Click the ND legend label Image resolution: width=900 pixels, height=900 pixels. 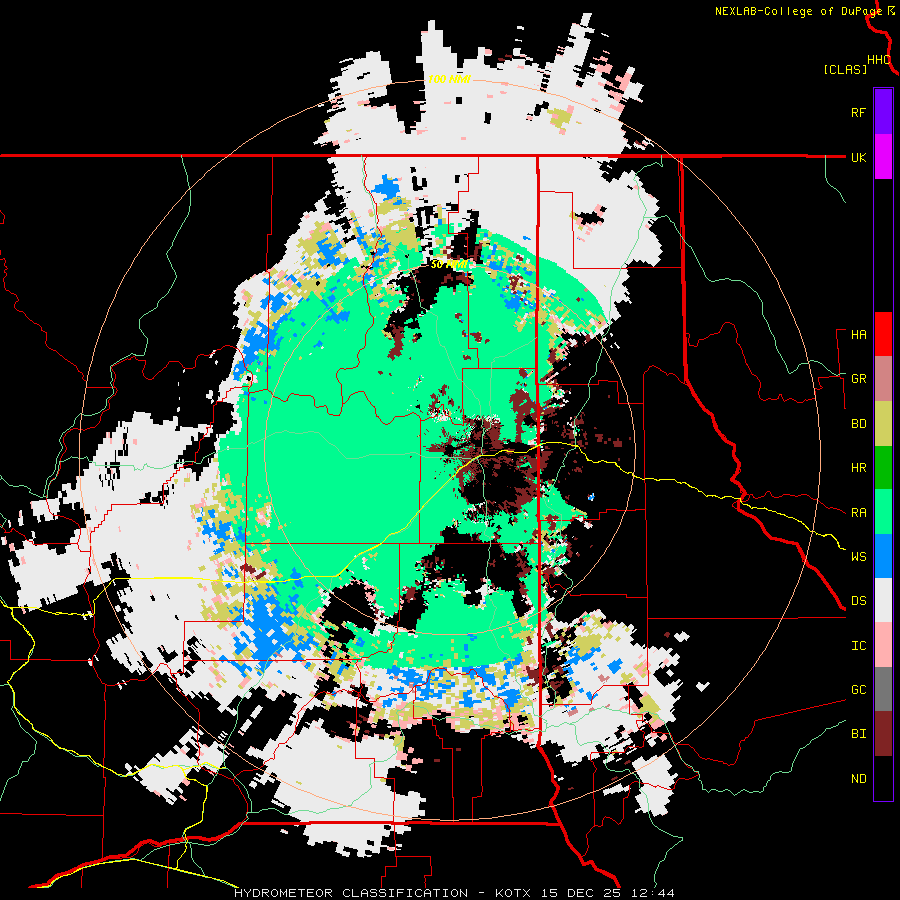click(x=859, y=779)
